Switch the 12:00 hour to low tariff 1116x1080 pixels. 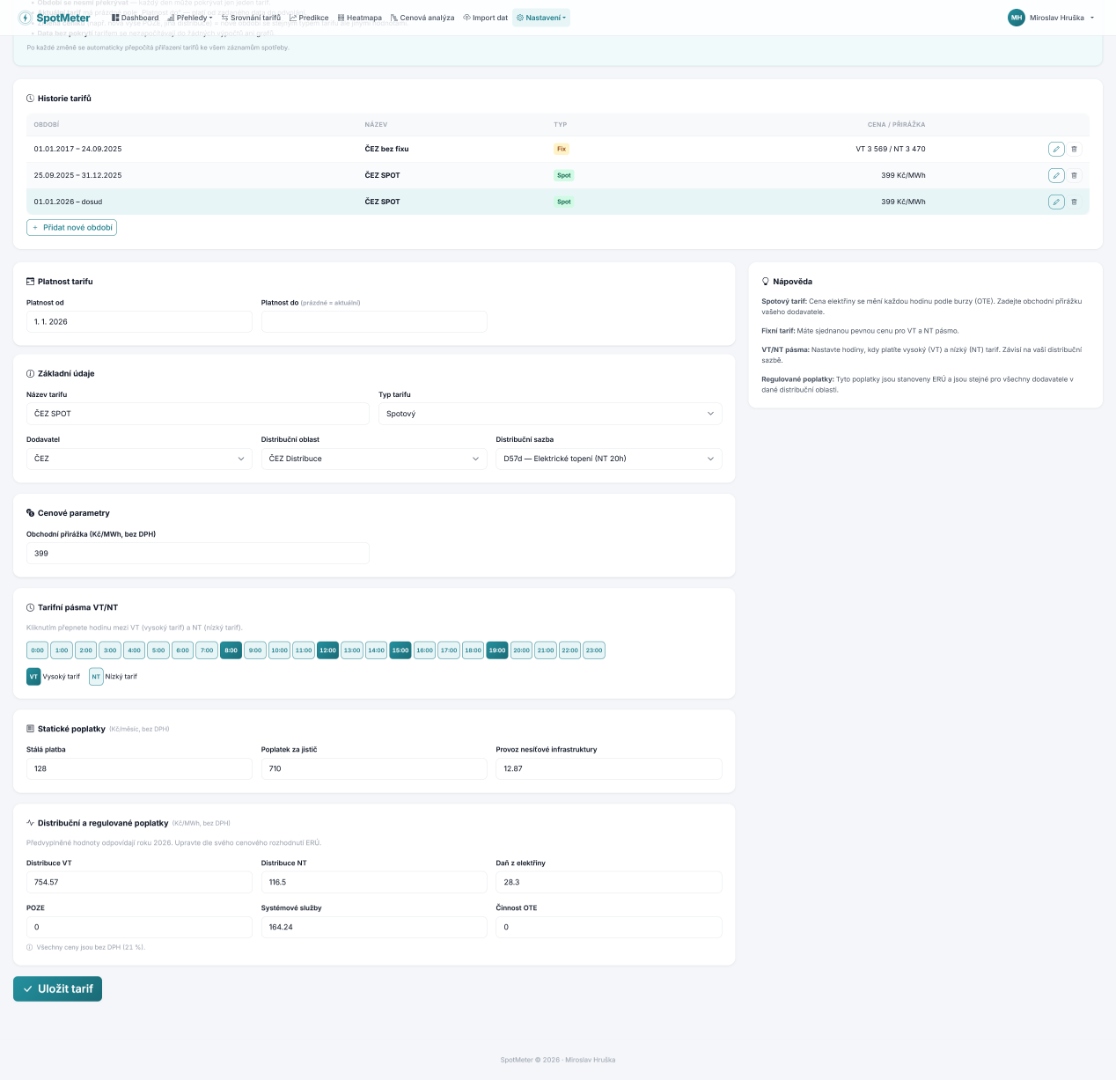click(x=328, y=650)
